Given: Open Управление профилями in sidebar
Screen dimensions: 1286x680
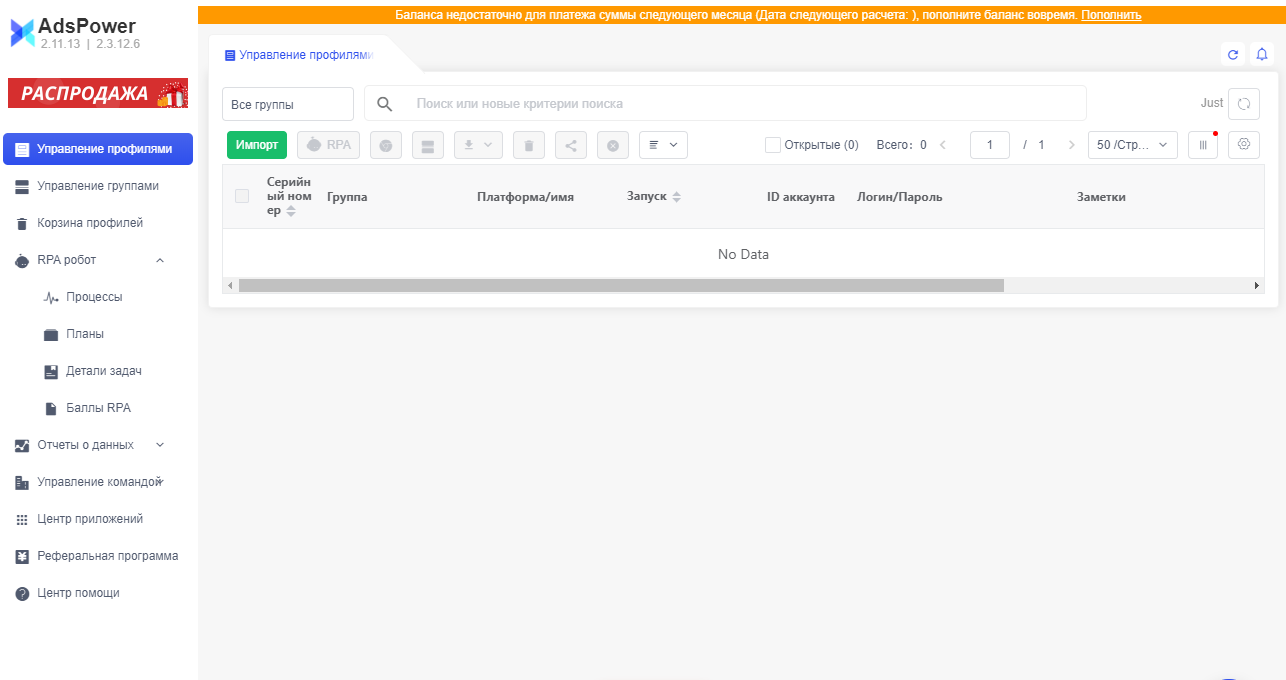Looking at the screenshot, I should tap(98, 149).
